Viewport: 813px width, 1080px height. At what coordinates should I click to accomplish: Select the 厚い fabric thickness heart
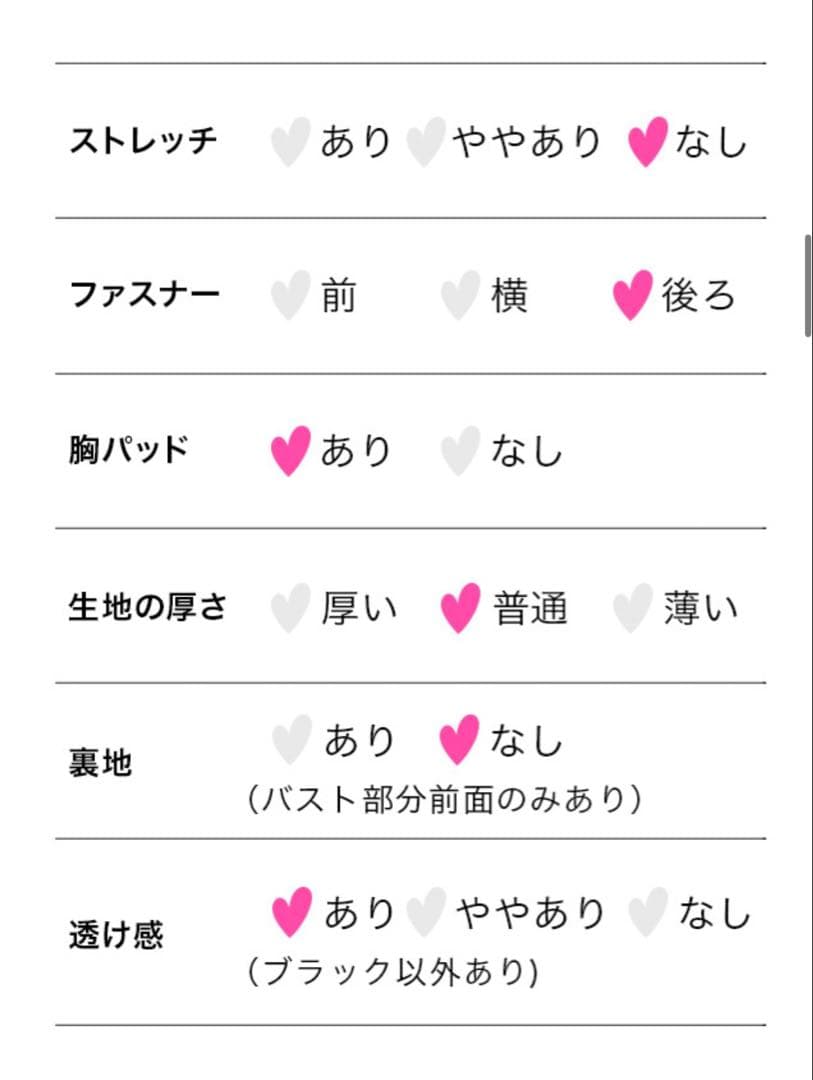point(290,608)
